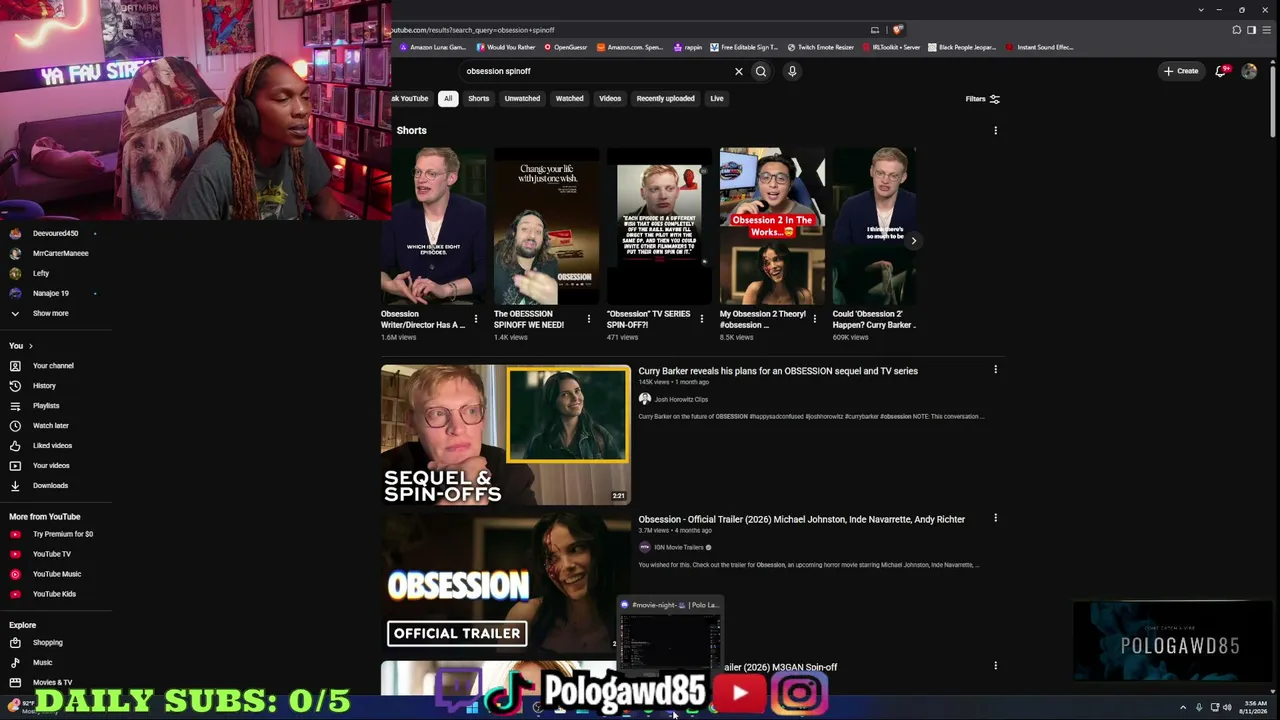The width and height of the screenshot is (1280, 720).
Task: Select the Videos filter chip
Action: pyautogui.click(x=610, y=99)
